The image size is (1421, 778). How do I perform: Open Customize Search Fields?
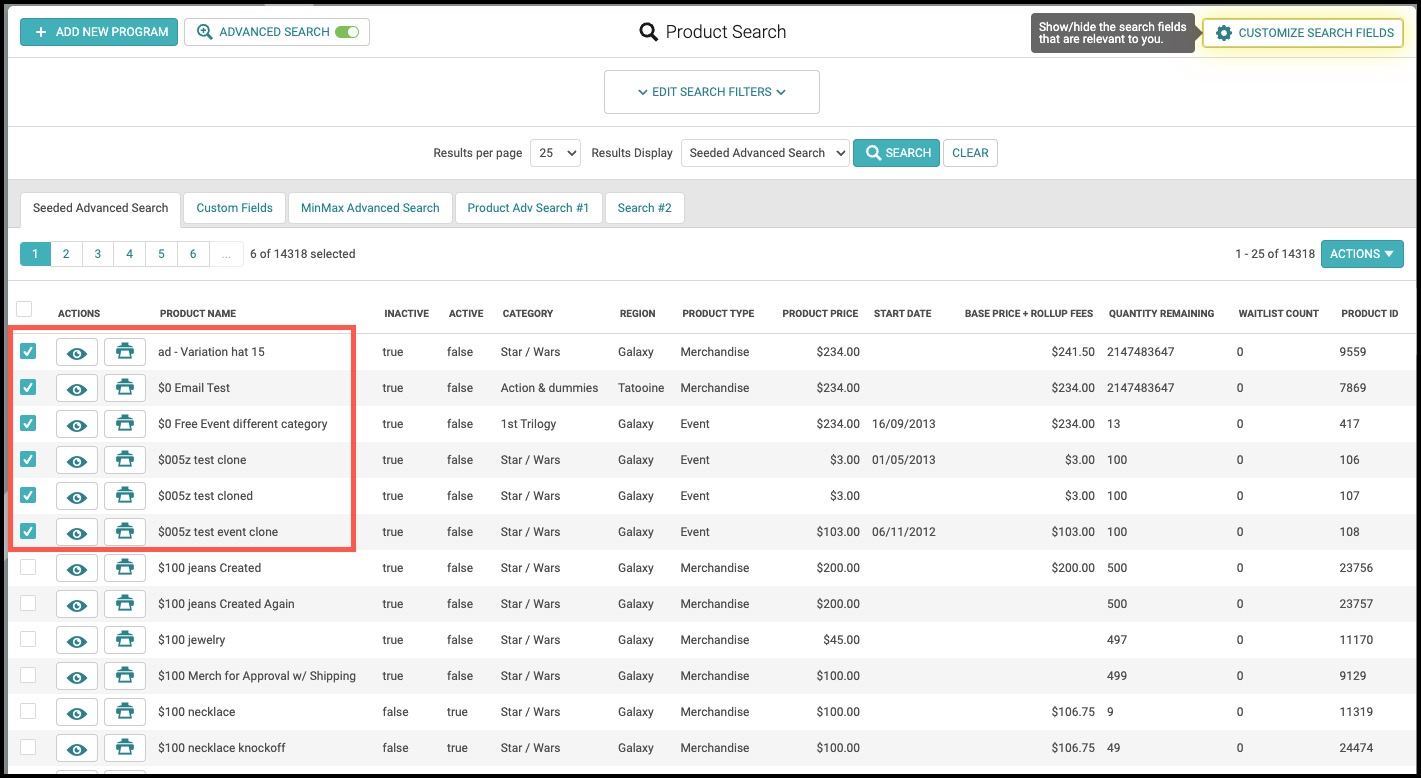[1303, 33]
